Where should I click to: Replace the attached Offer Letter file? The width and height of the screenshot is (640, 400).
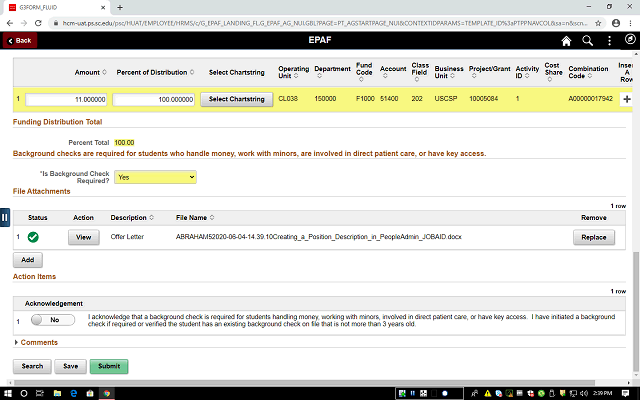click(x=594, y=237)
